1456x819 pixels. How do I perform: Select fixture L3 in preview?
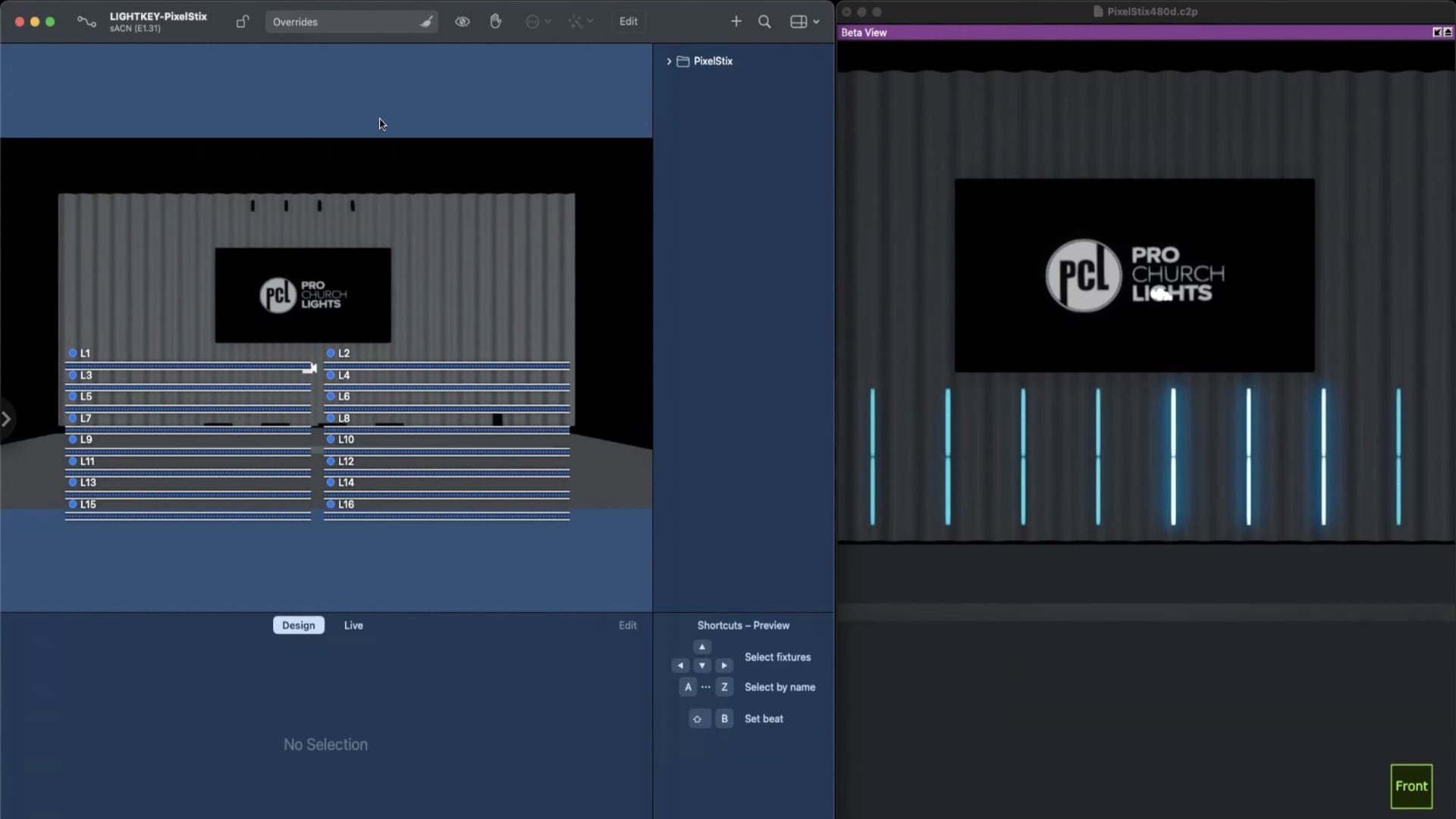80,375
